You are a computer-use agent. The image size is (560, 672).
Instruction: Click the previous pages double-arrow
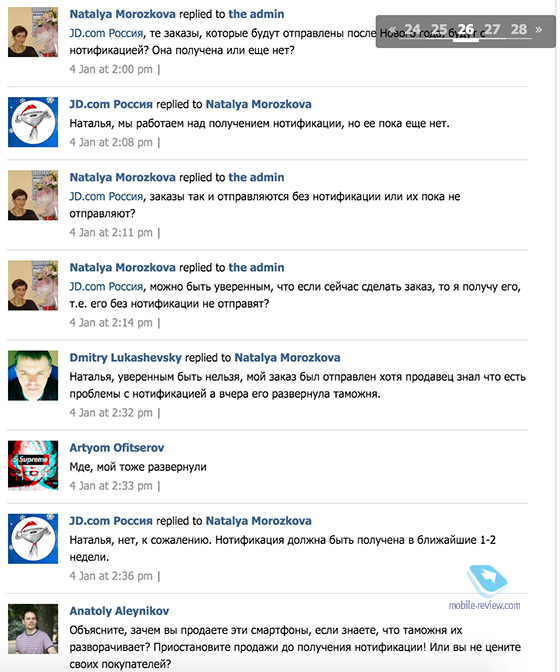[x=392, y=30]
